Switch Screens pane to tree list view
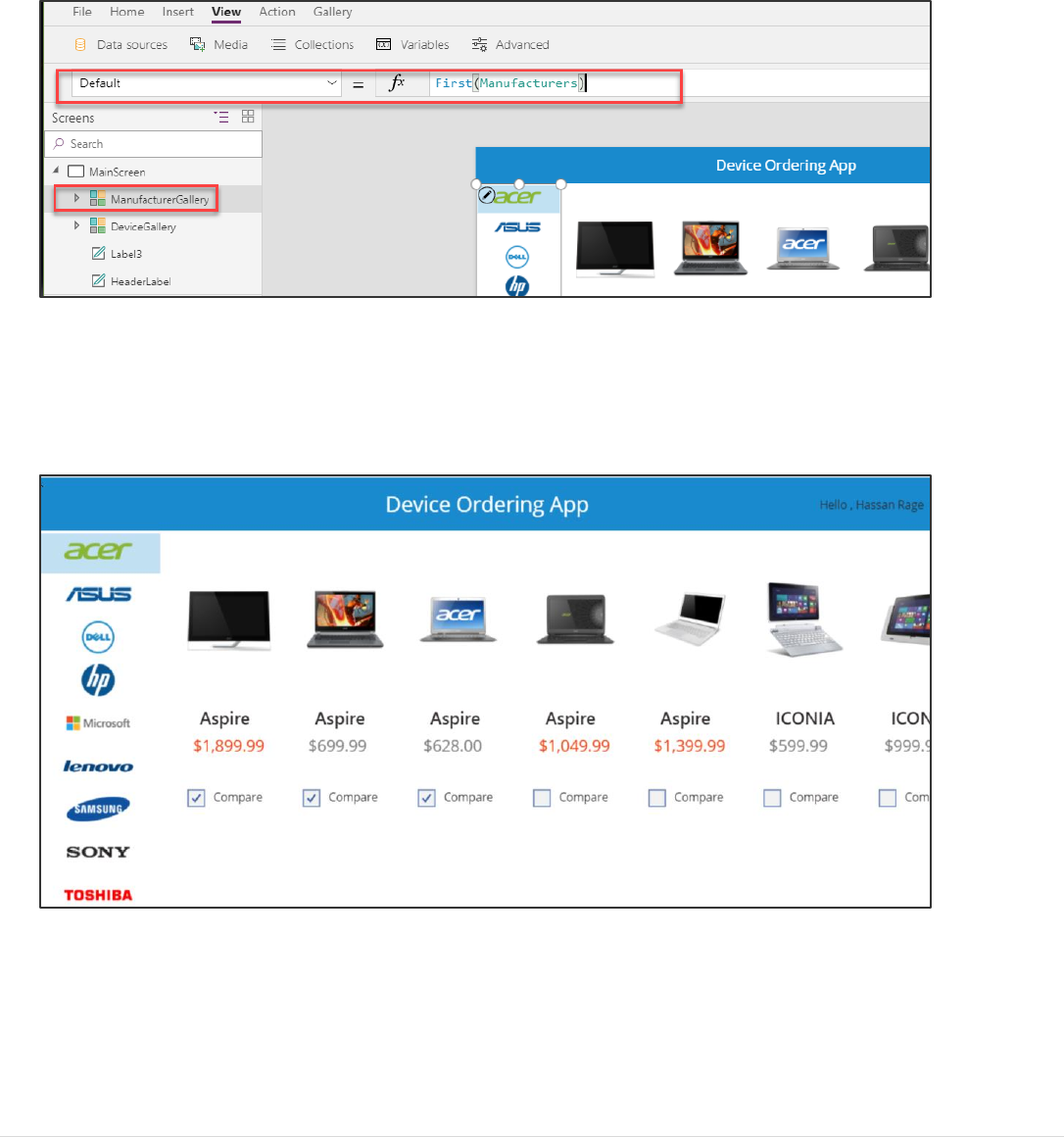1064x1137 pixels. 221,117
